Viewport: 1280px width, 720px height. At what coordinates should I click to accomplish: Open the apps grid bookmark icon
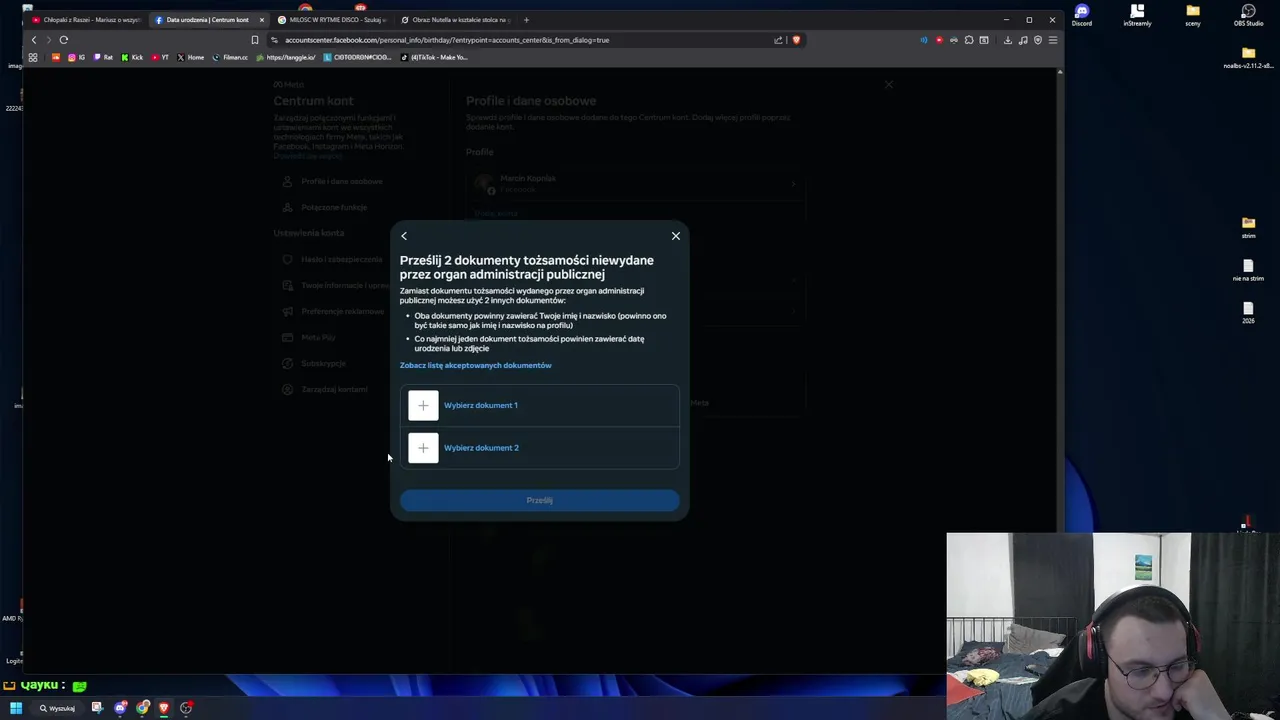pos(33,57)
